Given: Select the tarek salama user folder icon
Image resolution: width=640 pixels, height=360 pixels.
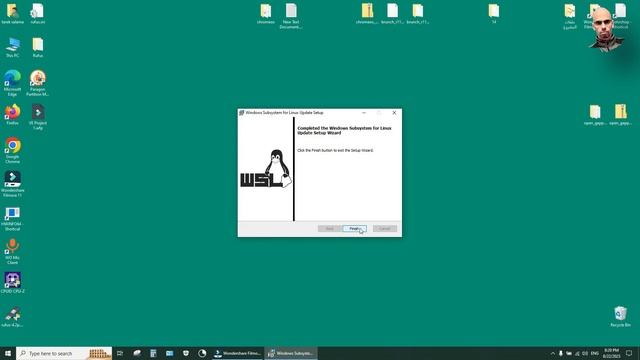Looking at the screenshot, I should 13,14.
